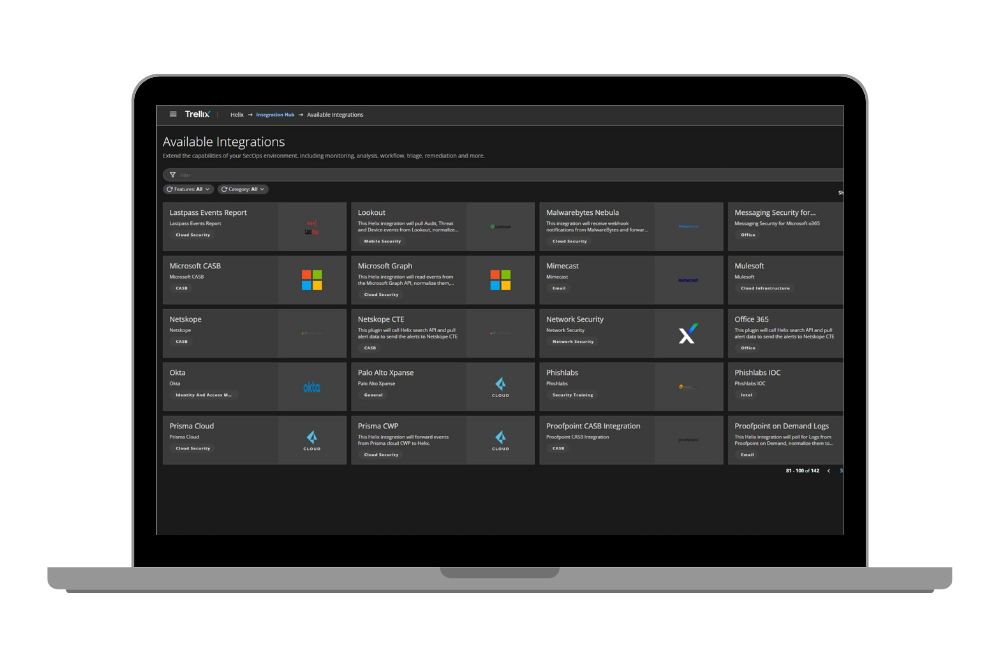The height and width of the screenshot is (667, 1000).
Task: Click Microsoft logo on Microsoft CASB card
Action: tap(312, 280)
